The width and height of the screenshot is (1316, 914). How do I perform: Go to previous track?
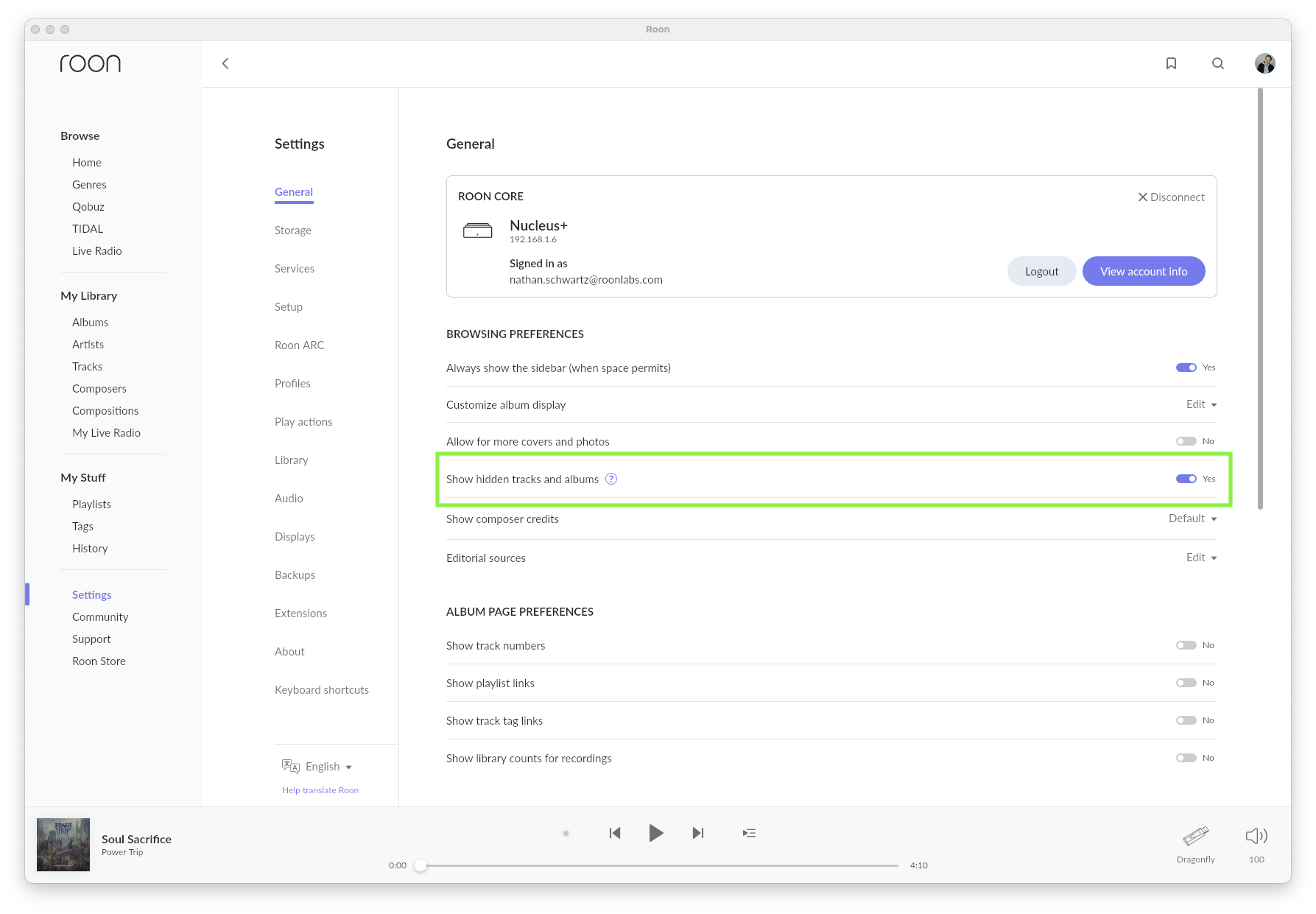tap(615, 833)
